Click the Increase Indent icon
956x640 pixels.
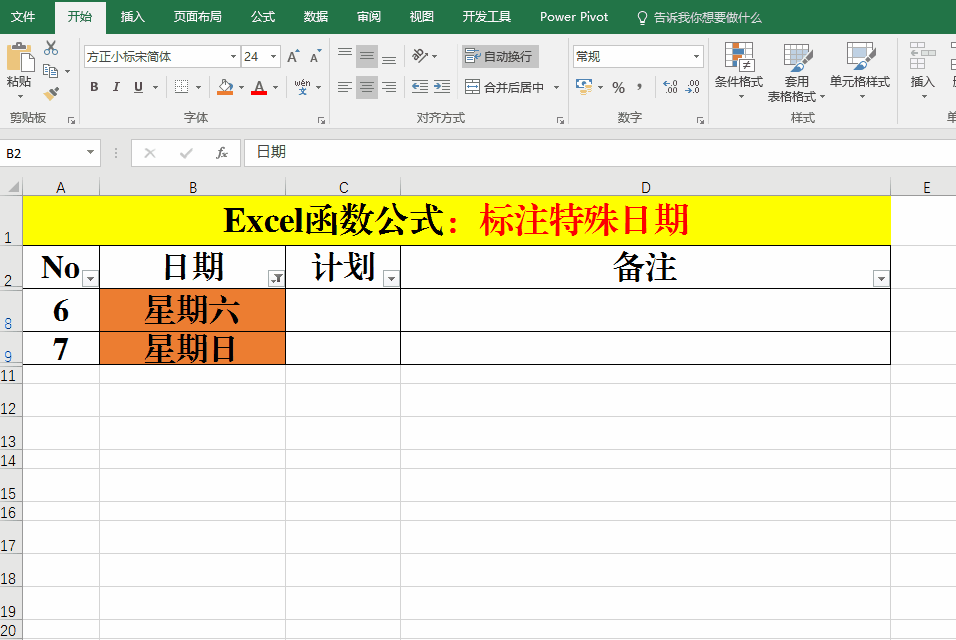[442, 88]
